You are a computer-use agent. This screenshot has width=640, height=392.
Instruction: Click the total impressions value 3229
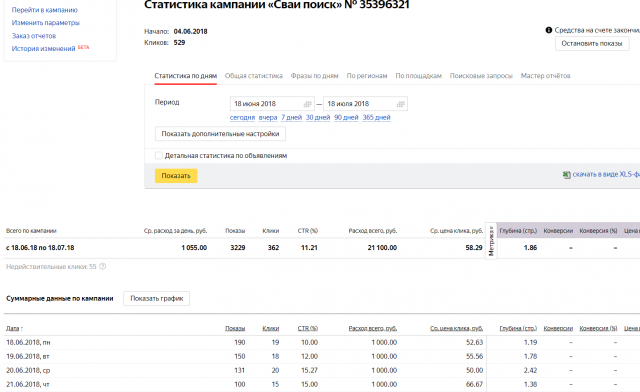[x=238, y=248]
